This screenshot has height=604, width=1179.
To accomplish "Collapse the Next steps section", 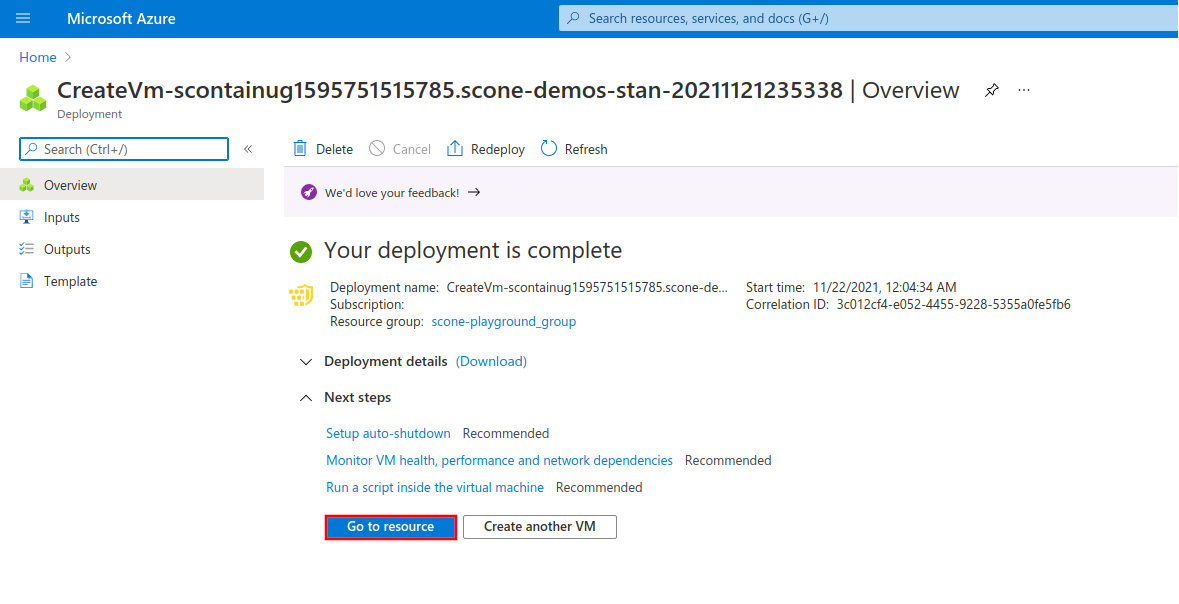I will (x=306, y=397).
